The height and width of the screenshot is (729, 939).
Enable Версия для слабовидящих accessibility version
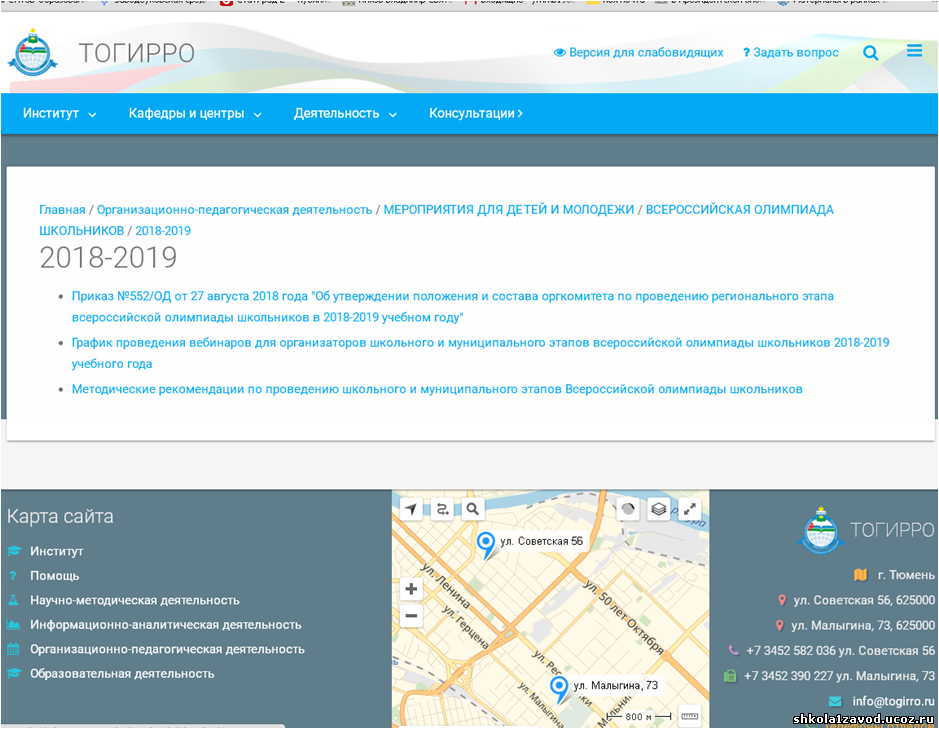coord(638,53)
